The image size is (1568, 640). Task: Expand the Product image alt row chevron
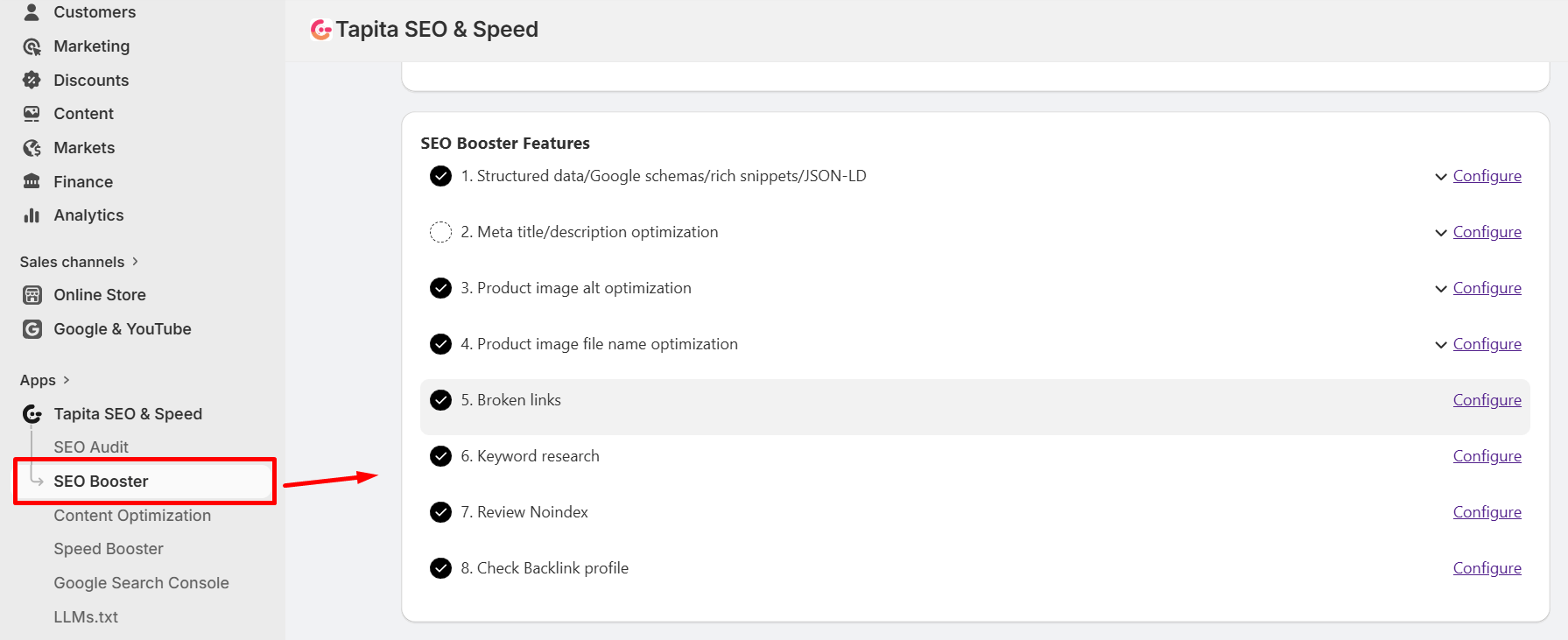(1440, 289)
